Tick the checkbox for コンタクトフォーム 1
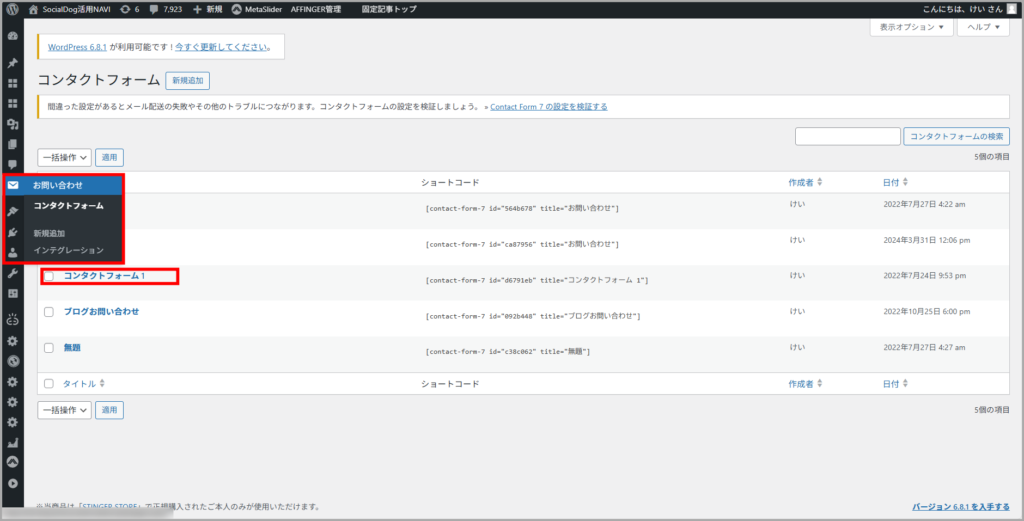 [49, 276]
